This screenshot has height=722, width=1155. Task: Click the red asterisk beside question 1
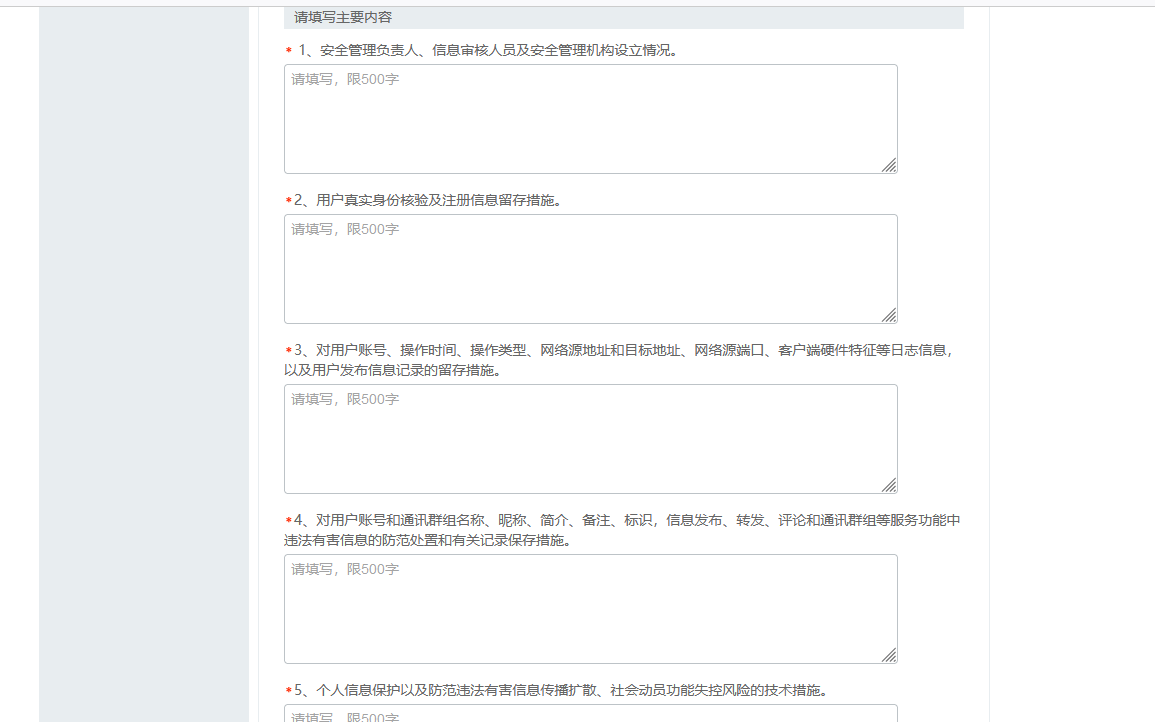pos(289,51)
